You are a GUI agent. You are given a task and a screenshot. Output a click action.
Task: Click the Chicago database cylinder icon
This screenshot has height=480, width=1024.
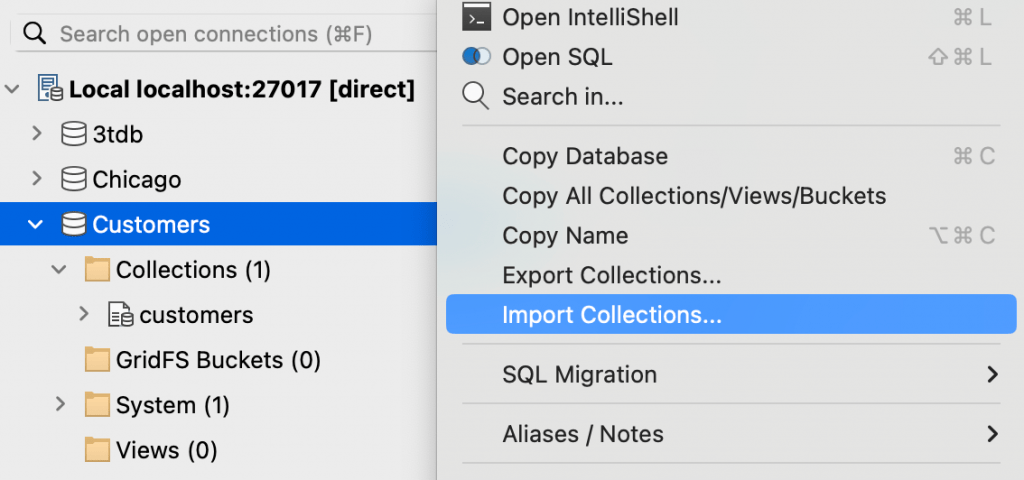[x=74, y=179]
